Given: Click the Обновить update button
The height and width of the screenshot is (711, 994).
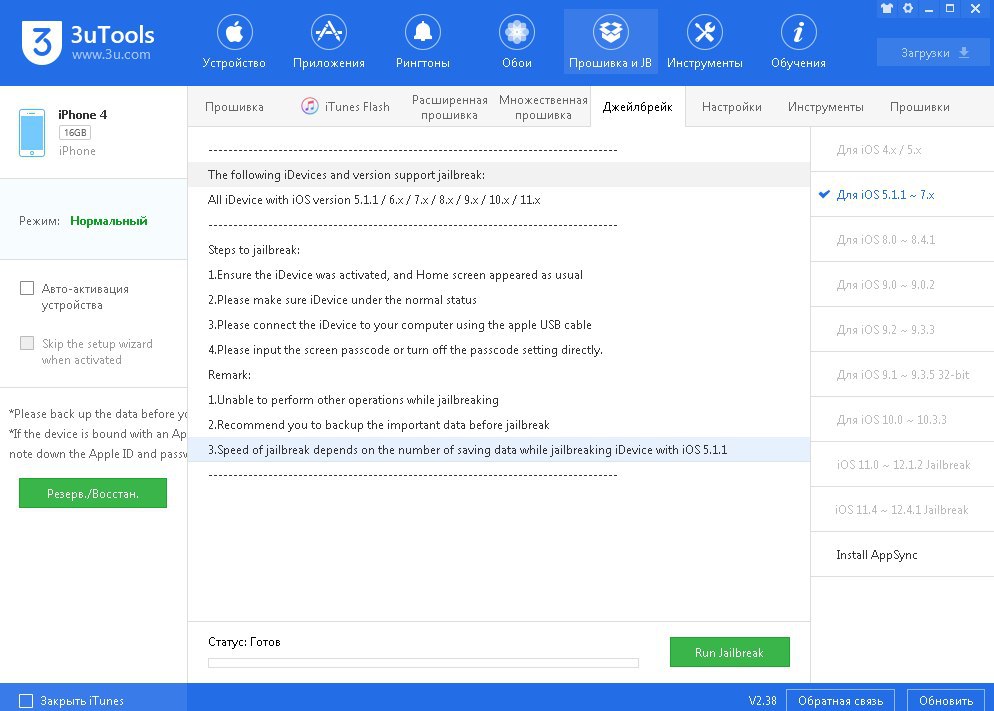Looking at the screenshot, I should coord(946,701).
